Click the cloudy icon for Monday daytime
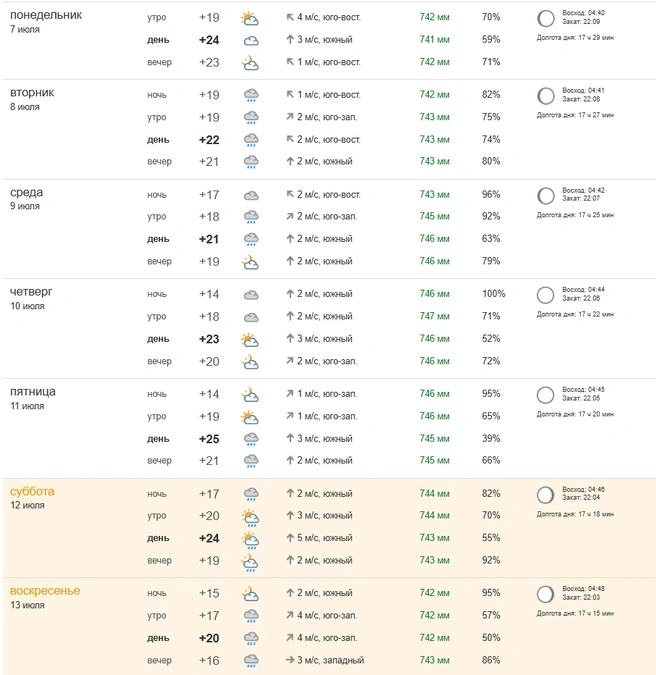656x675 pixels. pyautogui.click(x=251, y=41)
